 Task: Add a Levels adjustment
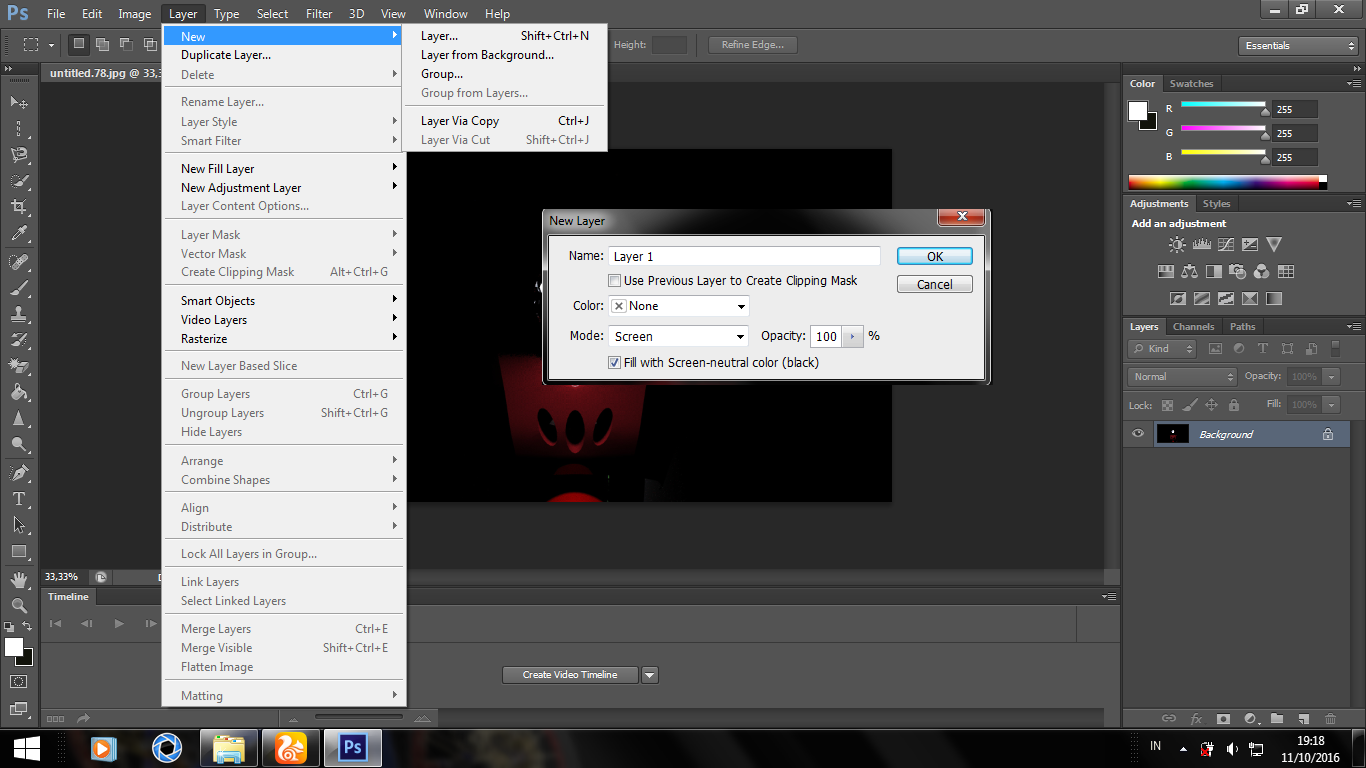point(1202,243)
